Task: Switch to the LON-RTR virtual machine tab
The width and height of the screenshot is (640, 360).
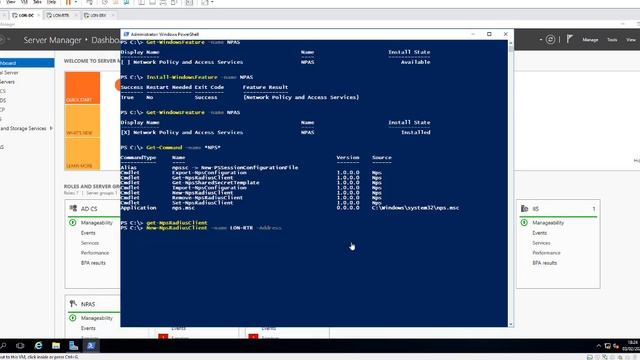Action: click(60, 15)
